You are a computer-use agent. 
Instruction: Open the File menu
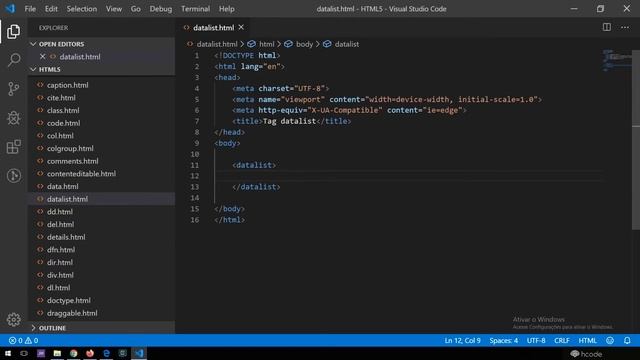pos(30,9)
